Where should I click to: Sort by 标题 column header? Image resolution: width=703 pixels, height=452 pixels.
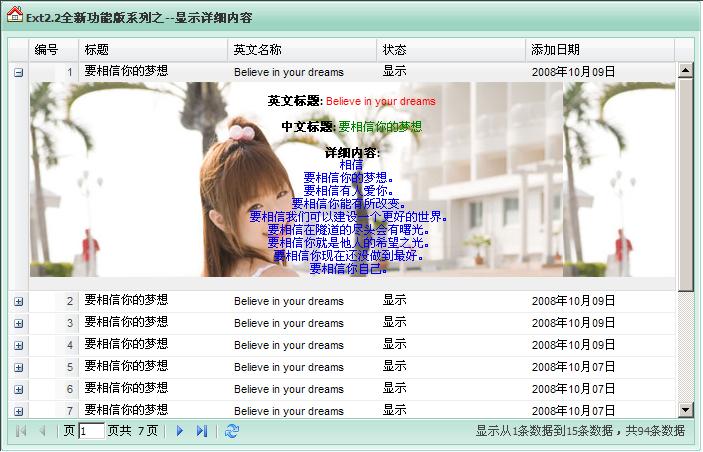tap(153, 50)
